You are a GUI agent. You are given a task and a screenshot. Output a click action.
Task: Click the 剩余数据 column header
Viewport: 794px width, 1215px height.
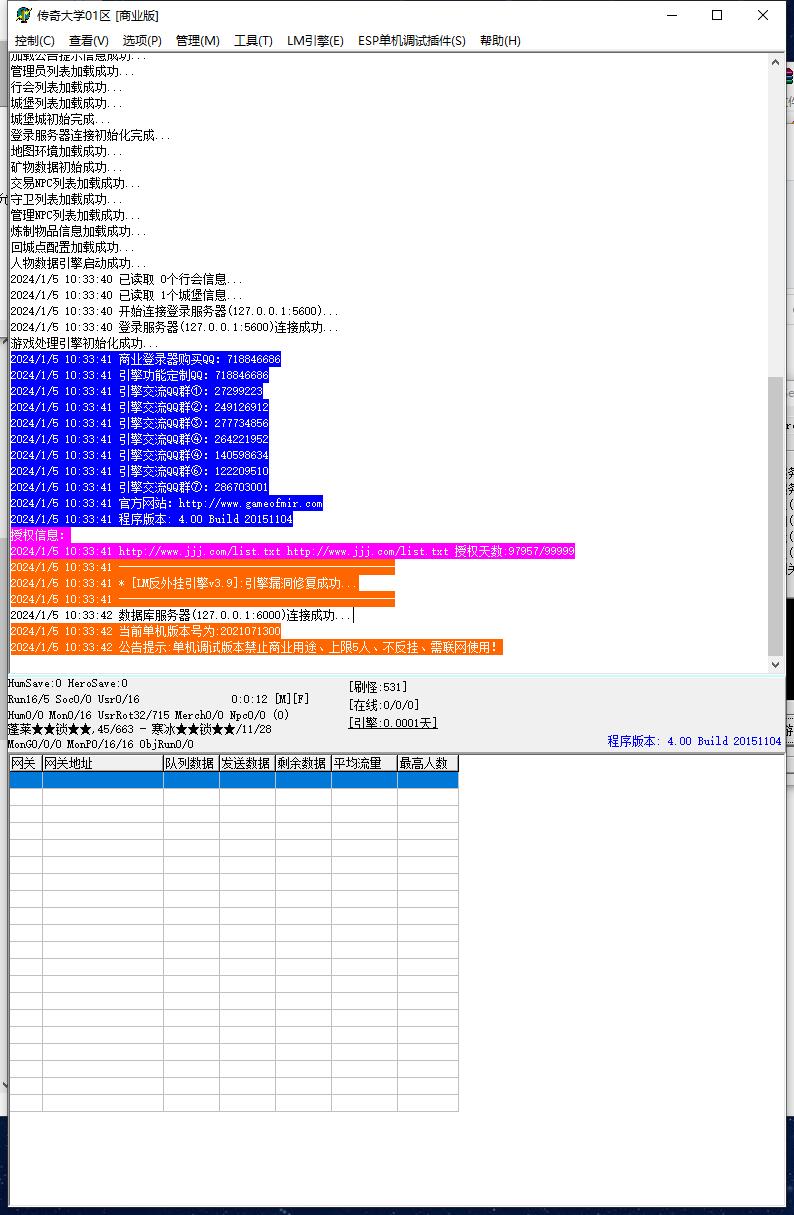(303, 763)
